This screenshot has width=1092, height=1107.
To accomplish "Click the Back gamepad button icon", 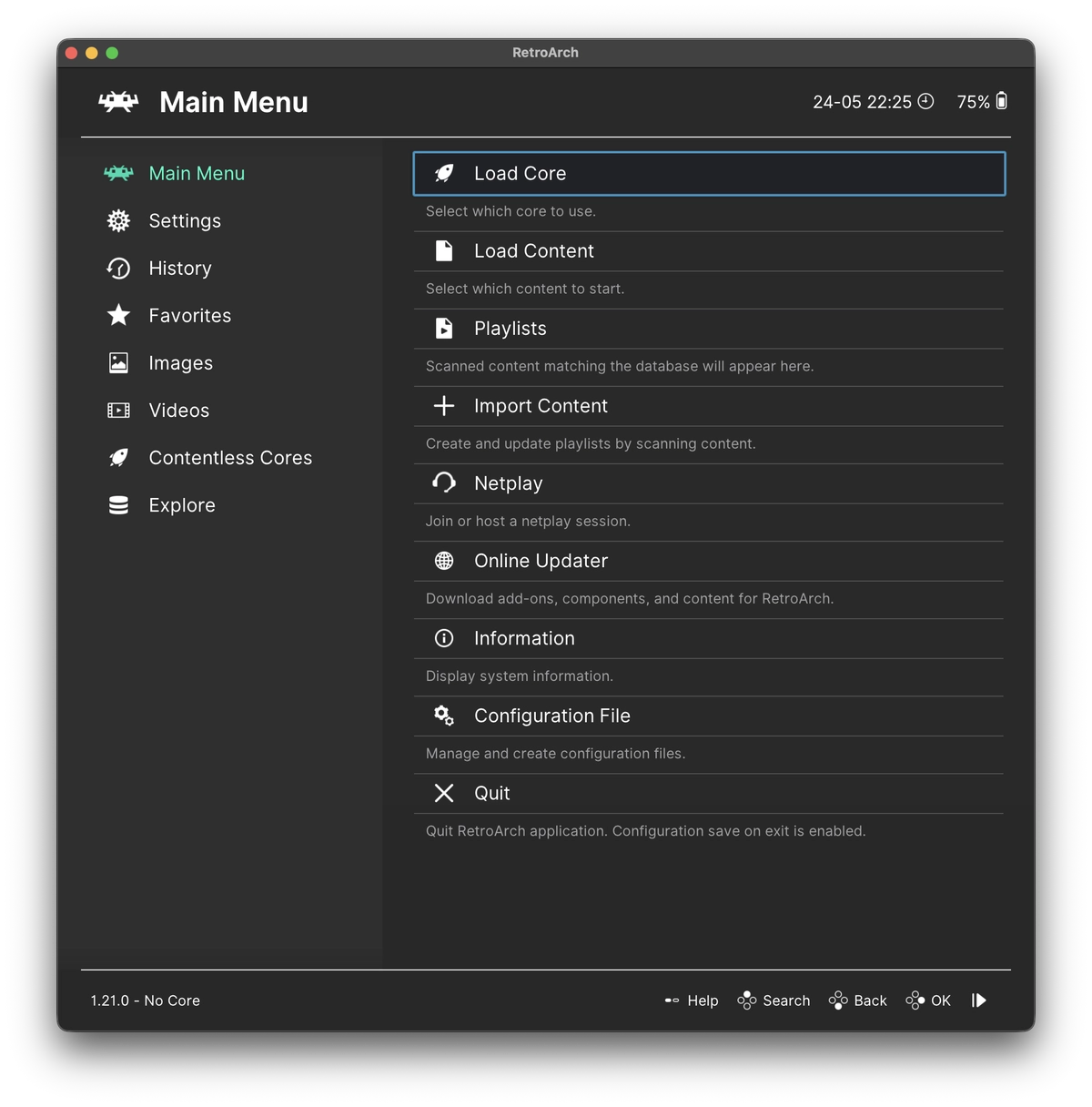I will (x=838, y=1000).
